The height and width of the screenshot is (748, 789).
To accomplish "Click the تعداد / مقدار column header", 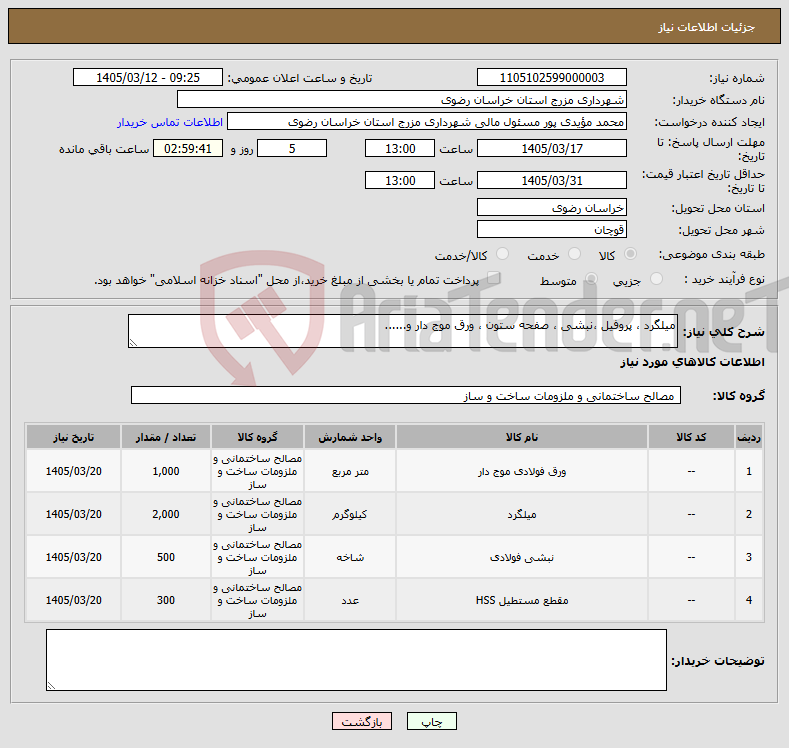I will coord(166,437).
